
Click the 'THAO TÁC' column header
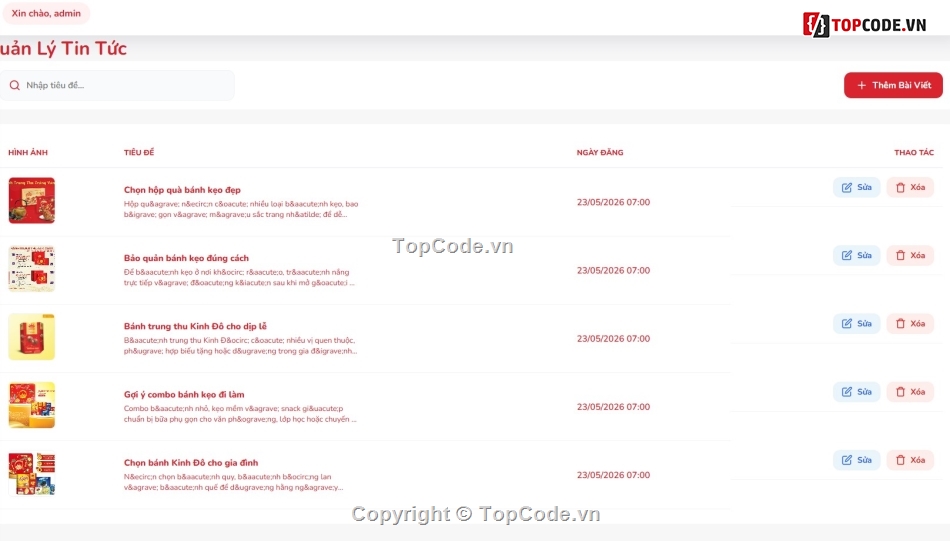pos(914,153)
